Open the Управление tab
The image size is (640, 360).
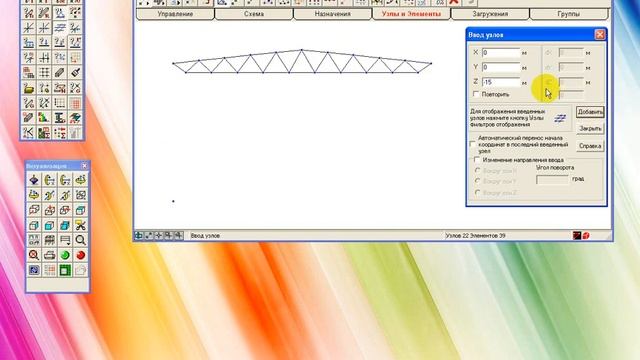point(175,14)
